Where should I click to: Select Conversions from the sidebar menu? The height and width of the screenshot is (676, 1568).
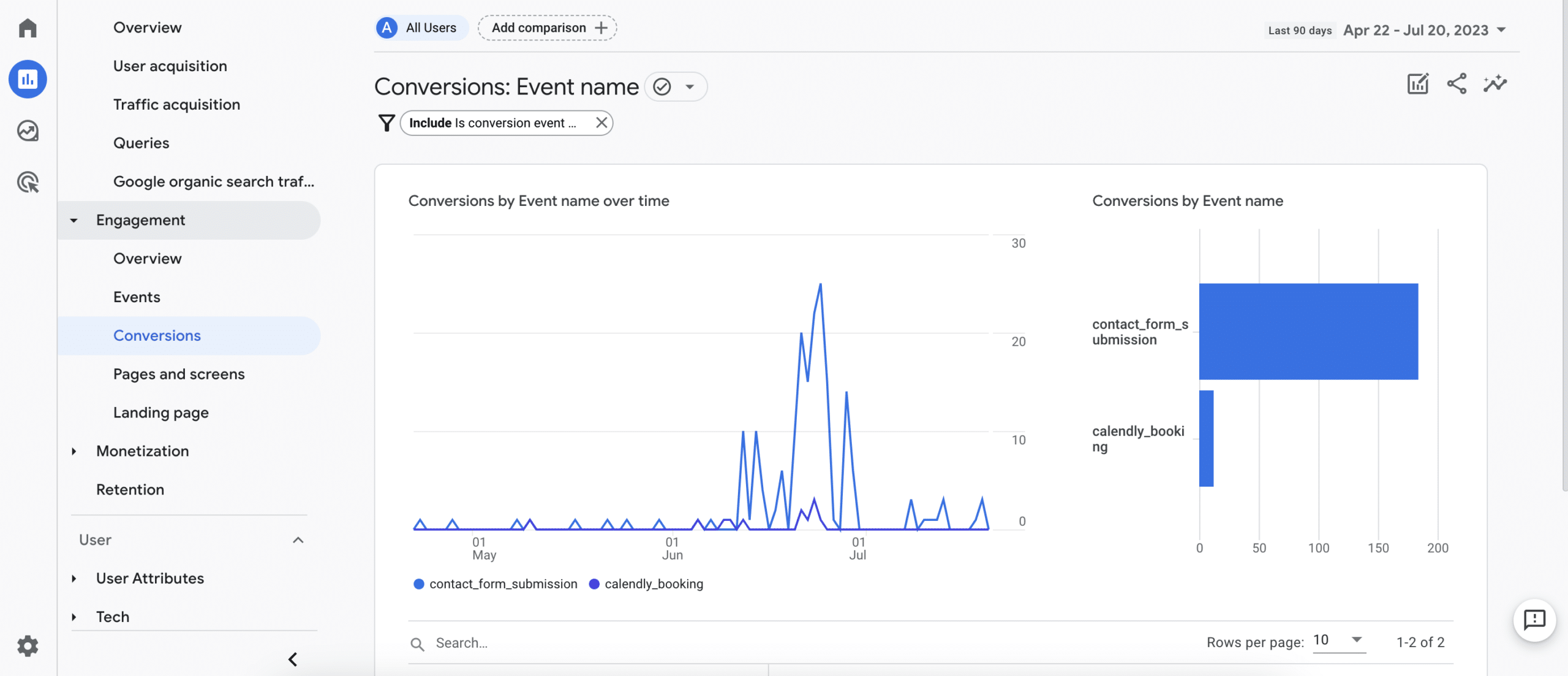156,335
